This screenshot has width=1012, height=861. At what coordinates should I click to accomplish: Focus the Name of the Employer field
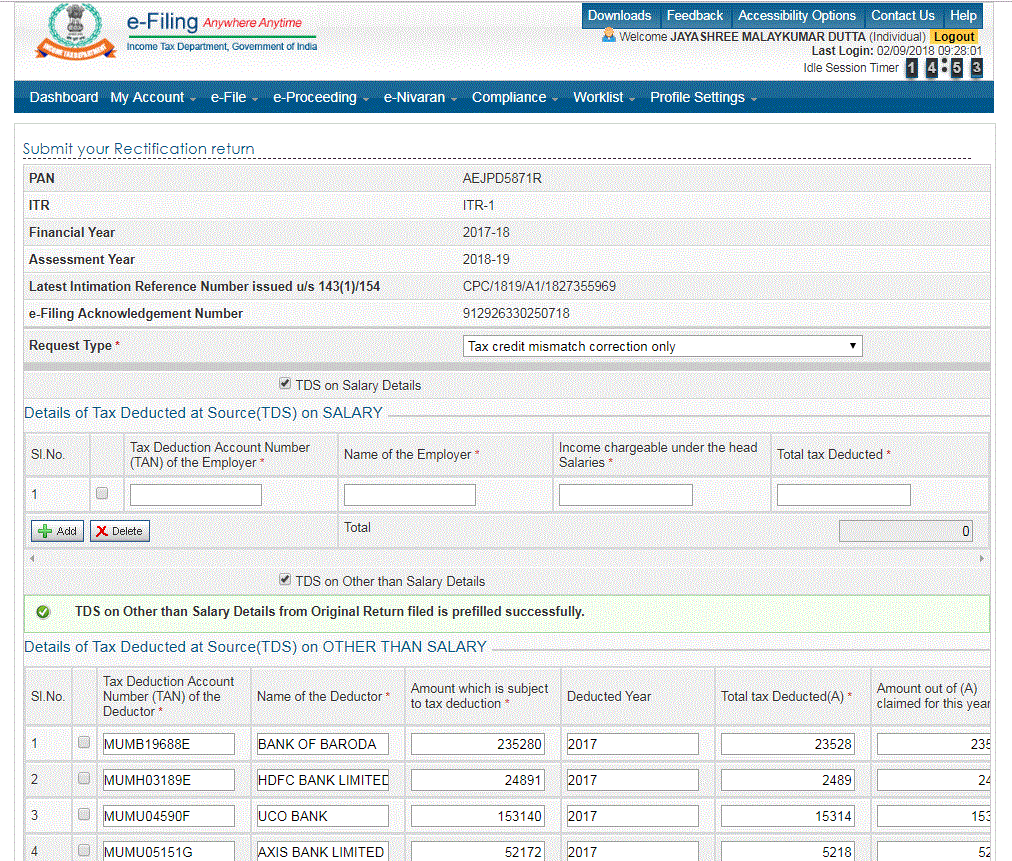coord(410,495)
